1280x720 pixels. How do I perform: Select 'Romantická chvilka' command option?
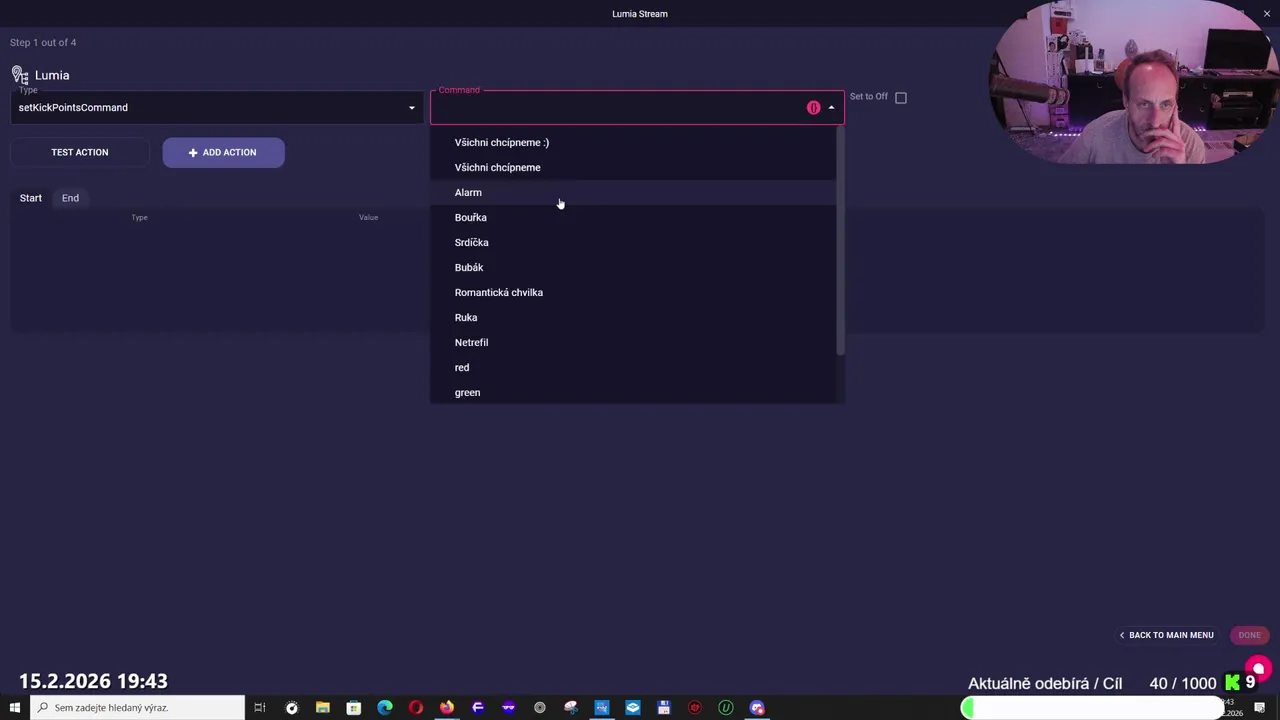pos(634,292)
